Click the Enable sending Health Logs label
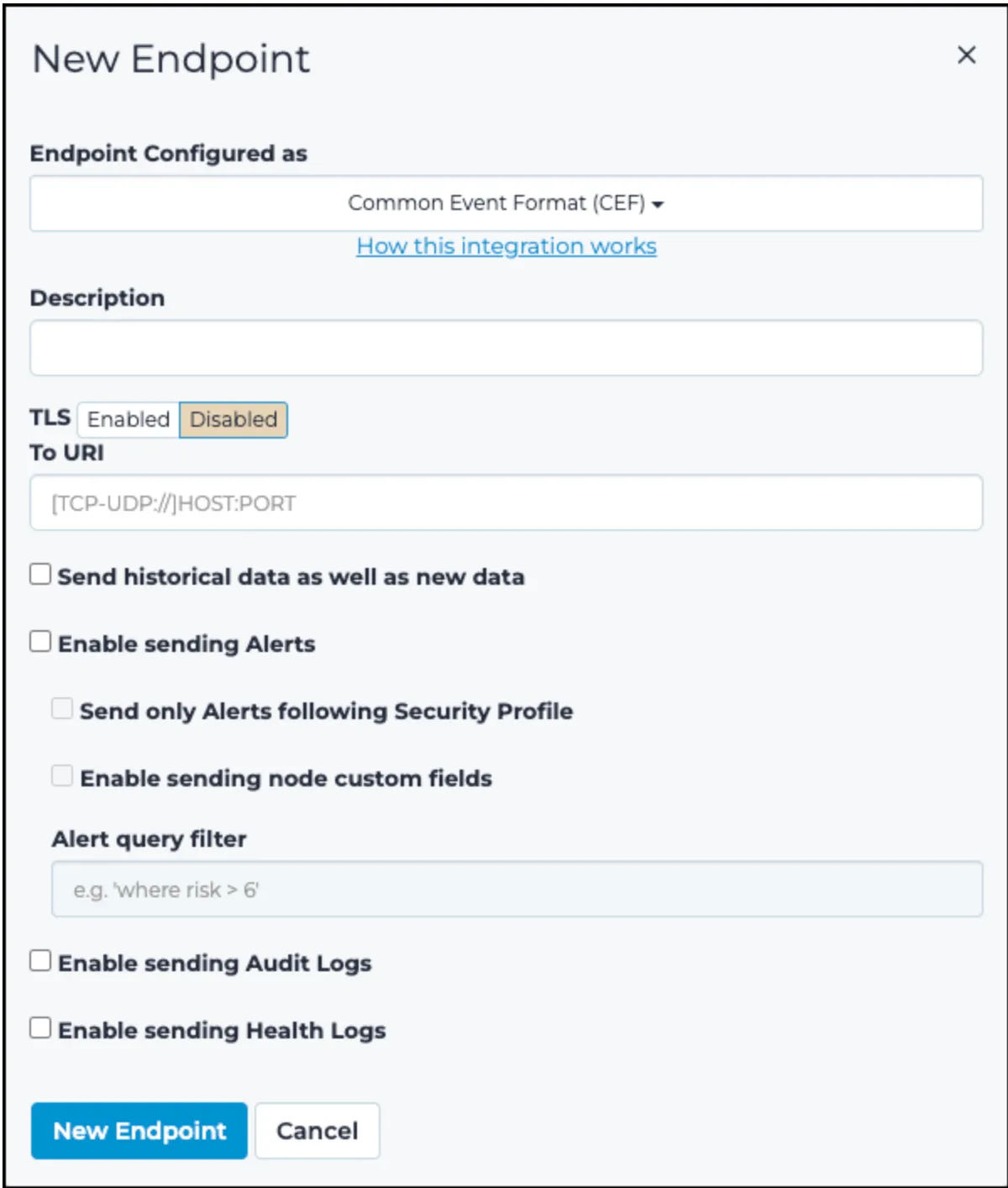 222,1031
